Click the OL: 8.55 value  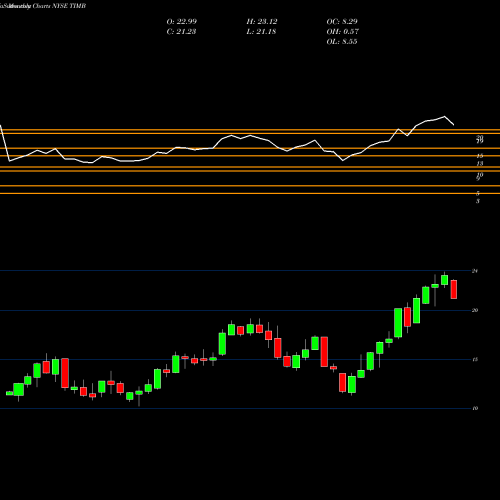click(342, 42)
